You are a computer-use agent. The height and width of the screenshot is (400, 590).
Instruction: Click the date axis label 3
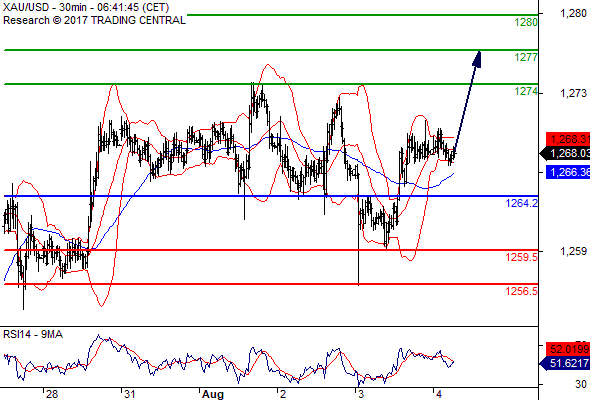[x=361, y=394]
